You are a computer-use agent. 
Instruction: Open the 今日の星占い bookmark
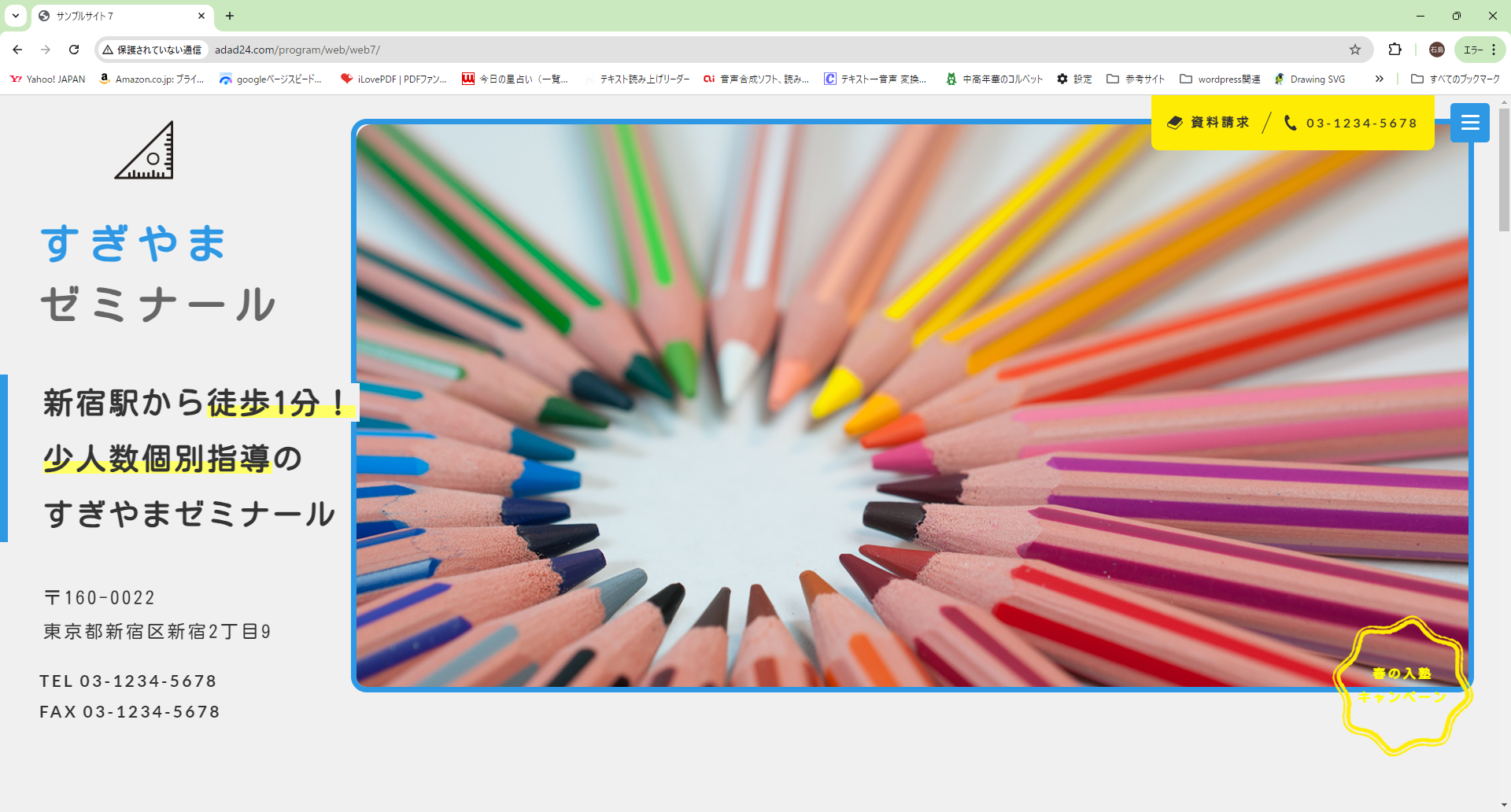(x=515, y=79)
